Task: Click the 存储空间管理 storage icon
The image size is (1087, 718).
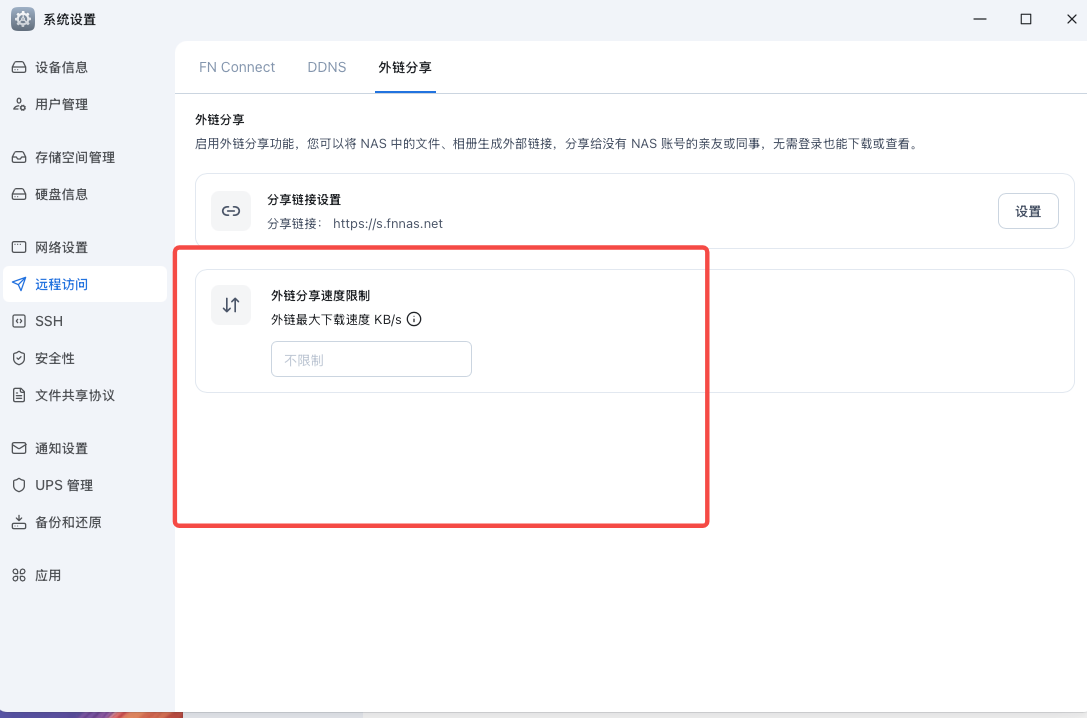Action: pos(19,157)
